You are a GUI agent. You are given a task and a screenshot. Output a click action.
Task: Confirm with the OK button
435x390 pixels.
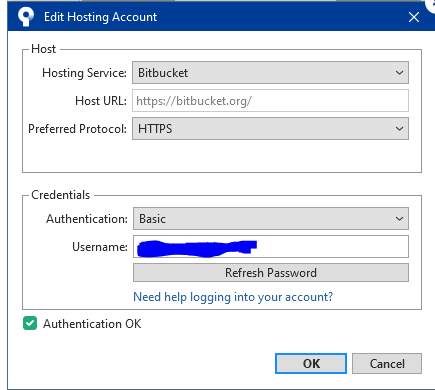click(x=311, y=364)
